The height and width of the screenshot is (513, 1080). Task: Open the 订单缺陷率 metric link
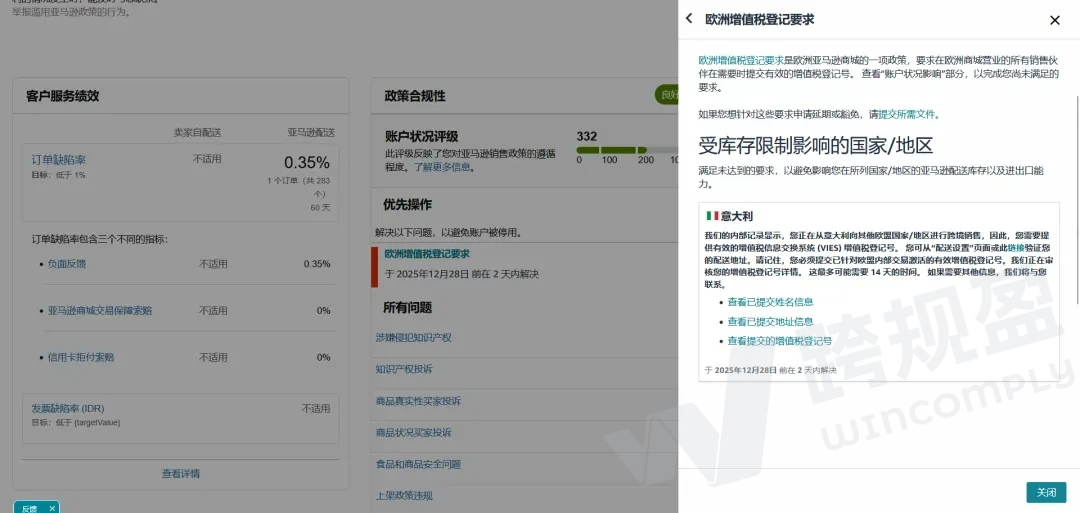58,160
